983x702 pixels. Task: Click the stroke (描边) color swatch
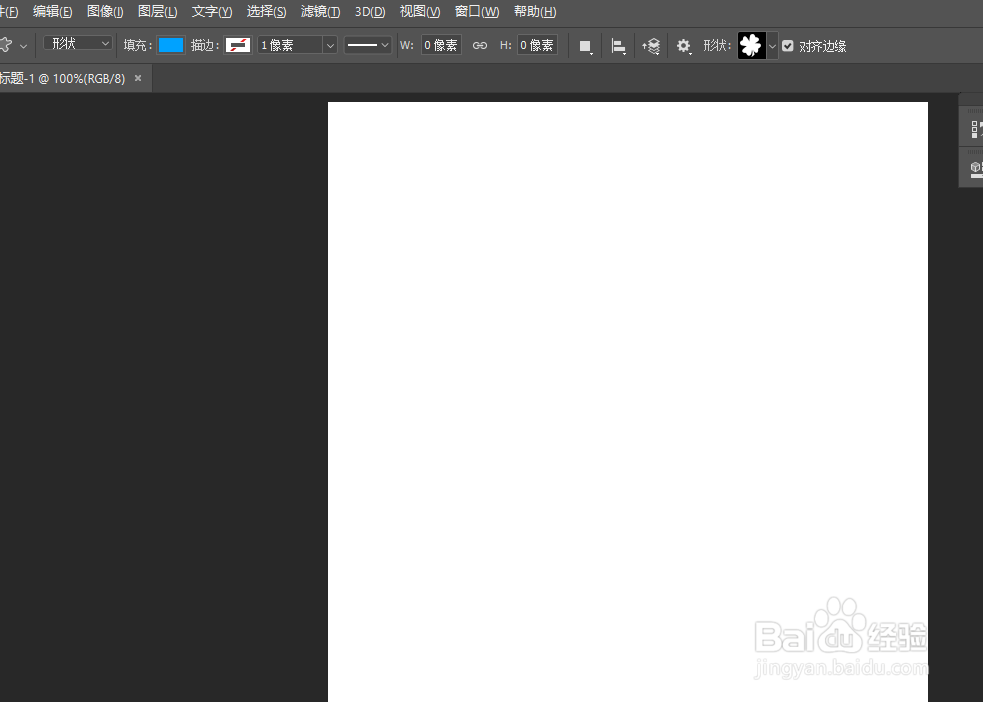238,45
